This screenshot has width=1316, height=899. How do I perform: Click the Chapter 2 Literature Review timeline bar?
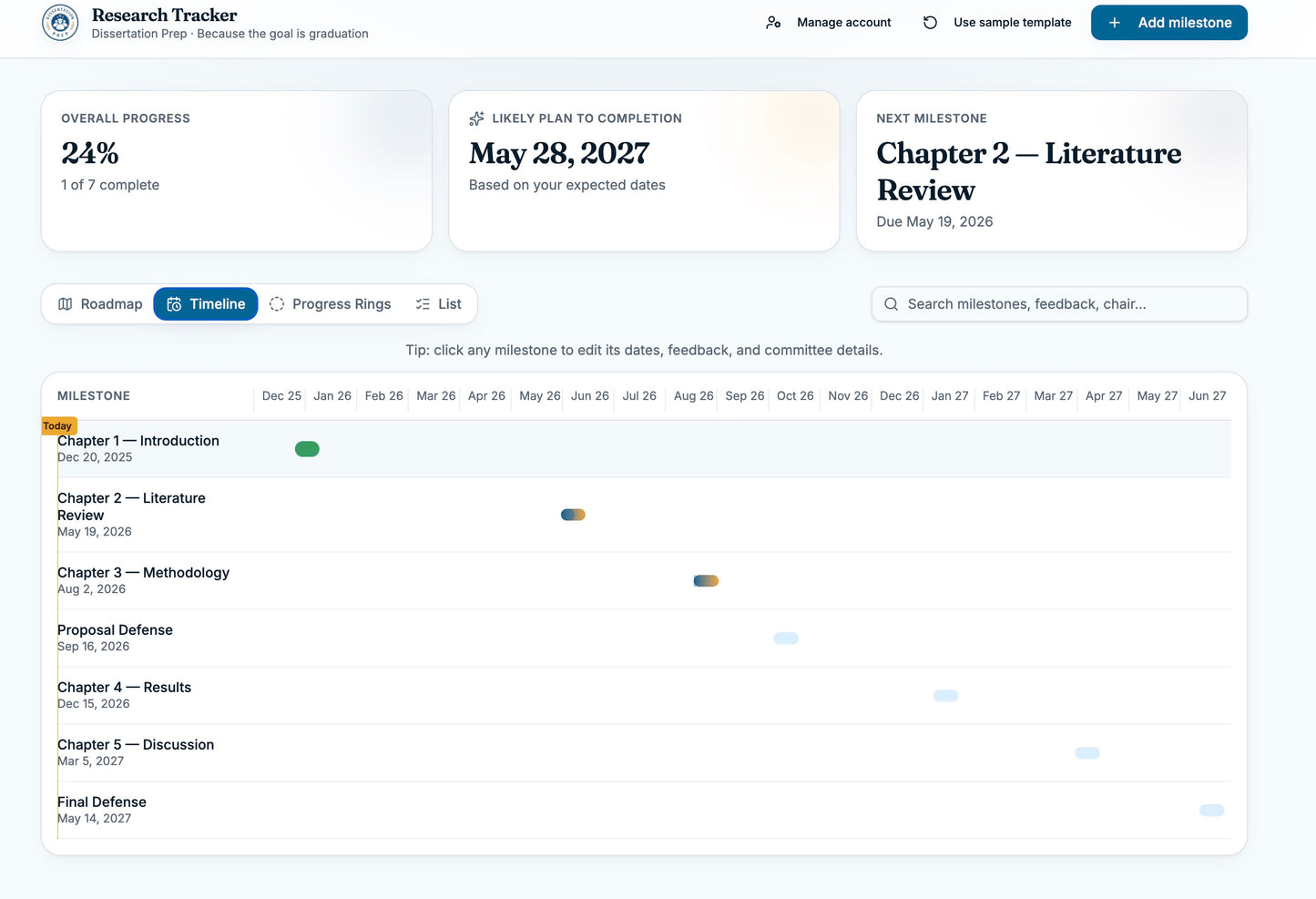(x=573, y=515)
